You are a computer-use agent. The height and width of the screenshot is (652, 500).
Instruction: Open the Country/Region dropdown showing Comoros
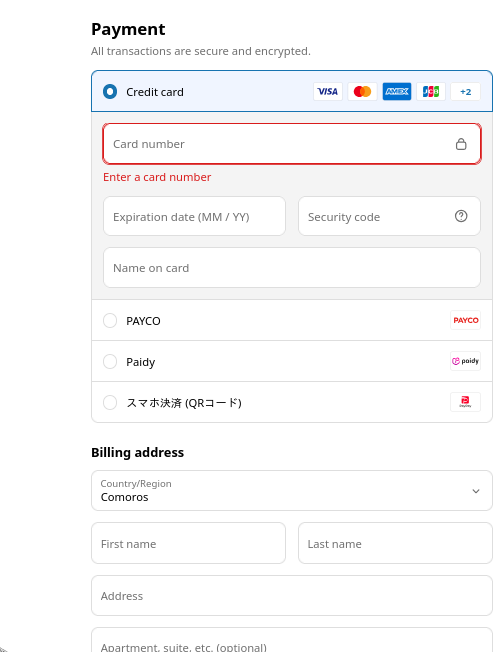[x=292, y=491]
